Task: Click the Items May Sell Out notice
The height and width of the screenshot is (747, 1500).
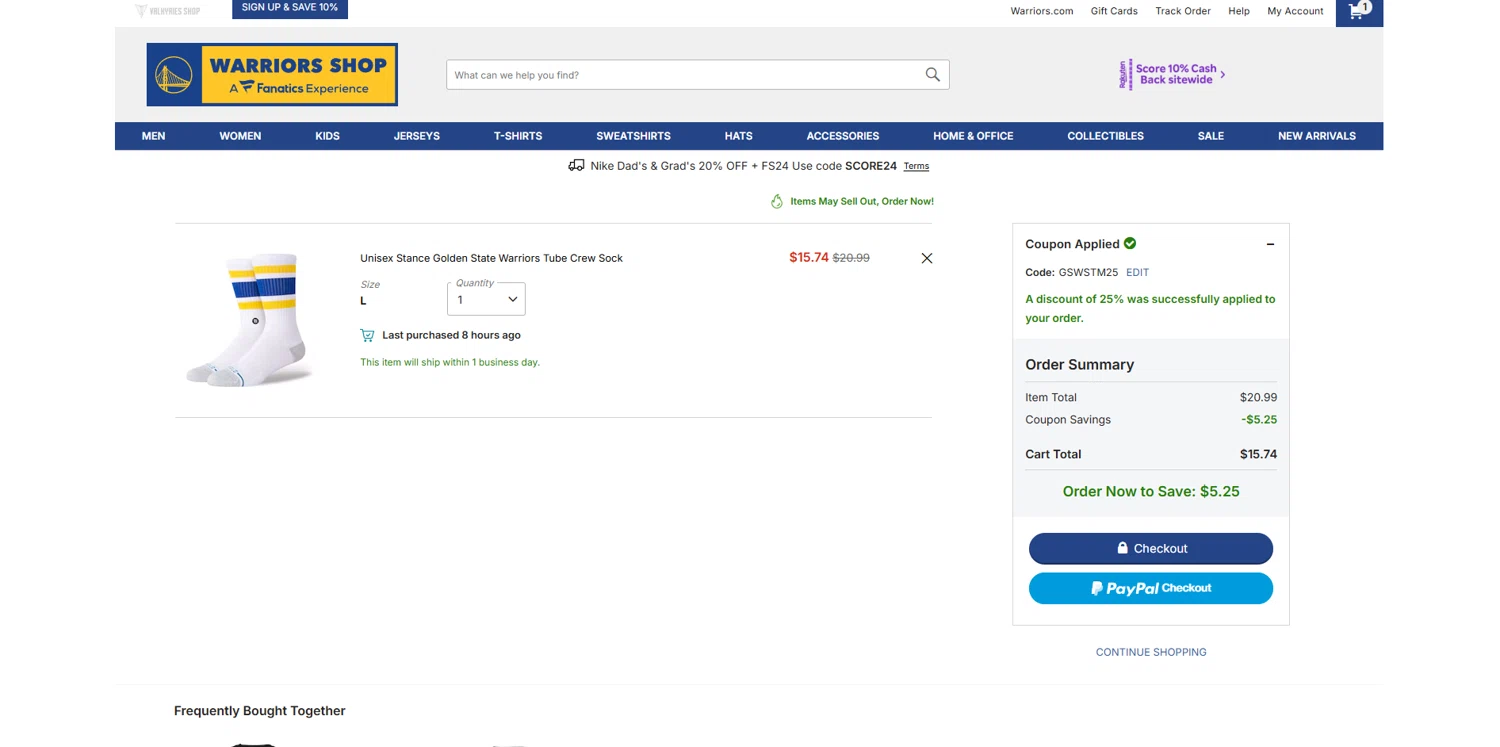Action: pos(862,201)
